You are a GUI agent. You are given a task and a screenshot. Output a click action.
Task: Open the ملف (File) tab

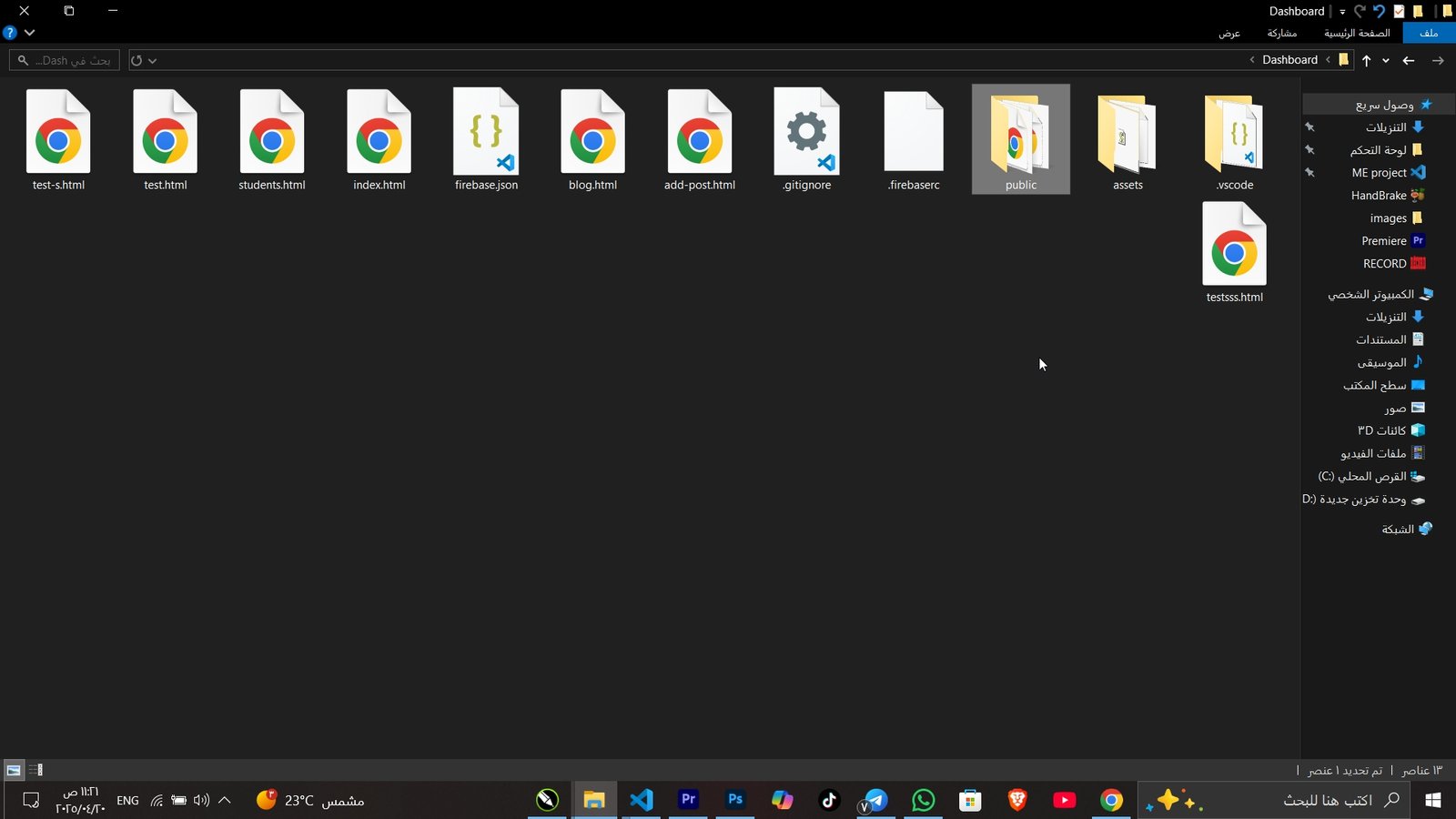[1429, 33]
